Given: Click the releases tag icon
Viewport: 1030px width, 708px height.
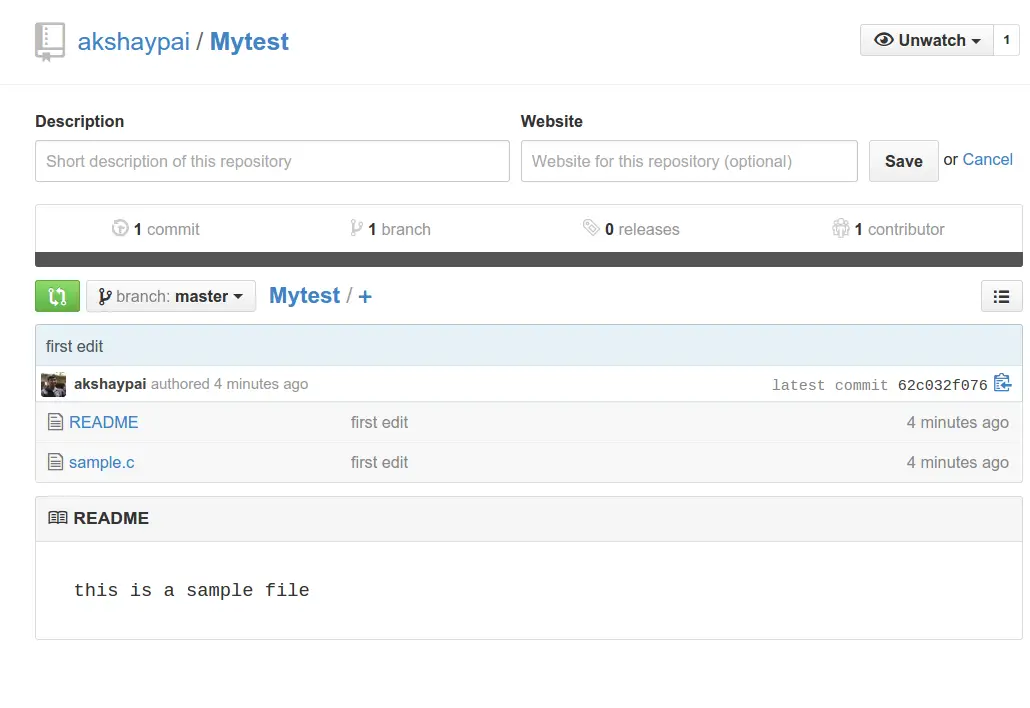Looking at the screenshot, I should coord(591,227).
